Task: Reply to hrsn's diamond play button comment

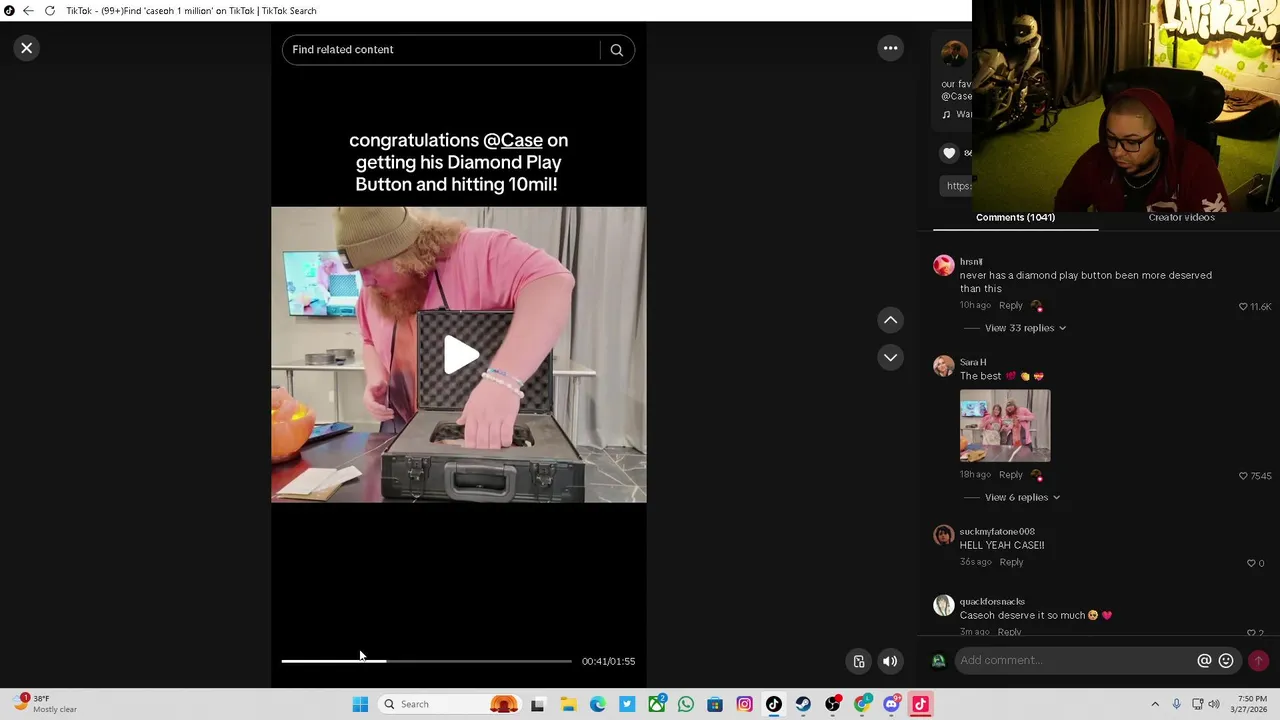Action: [x=1010, y=305]
